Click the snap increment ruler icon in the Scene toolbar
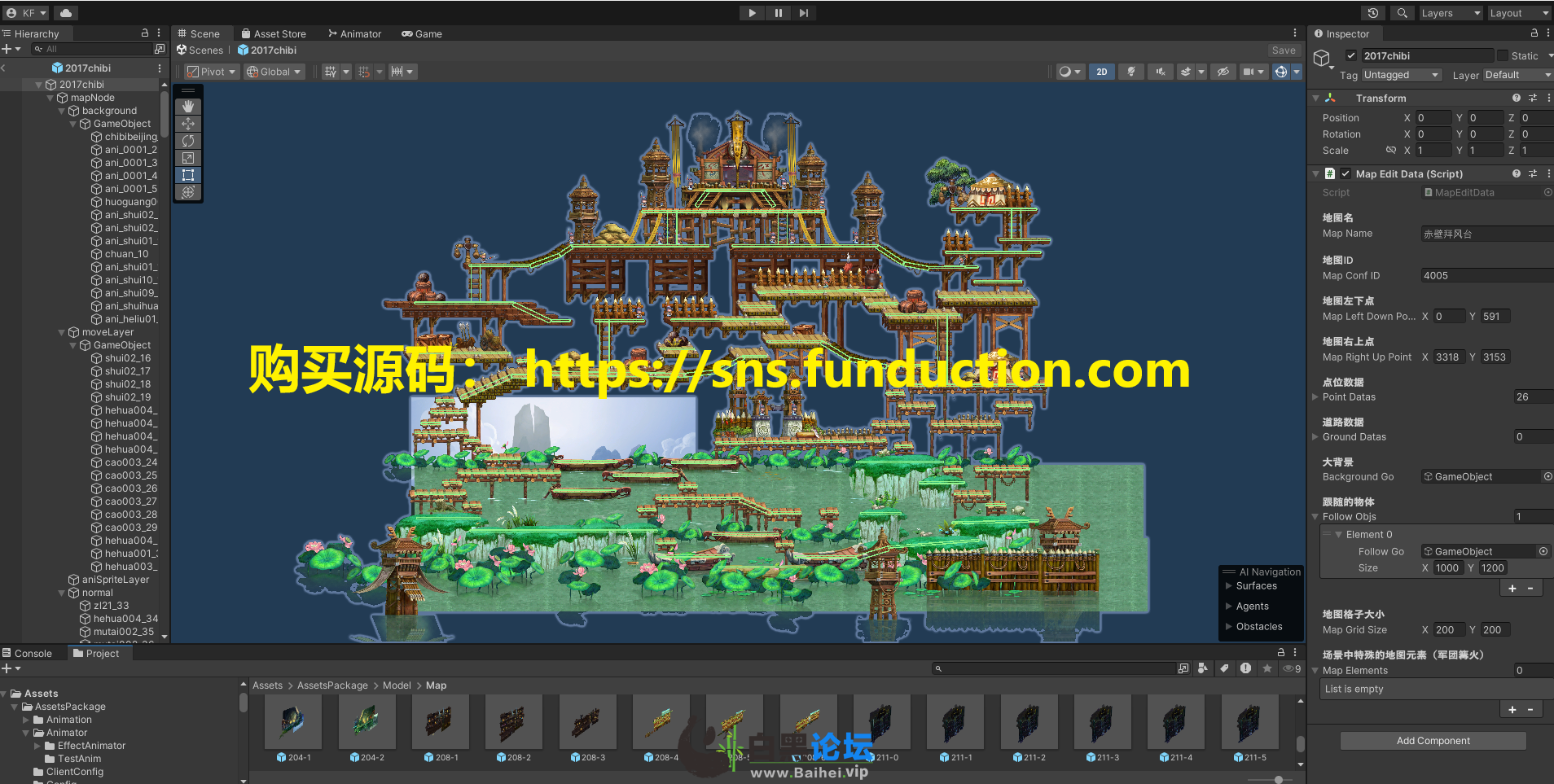Screen dimensions: 1554x784 pos(397,72)
